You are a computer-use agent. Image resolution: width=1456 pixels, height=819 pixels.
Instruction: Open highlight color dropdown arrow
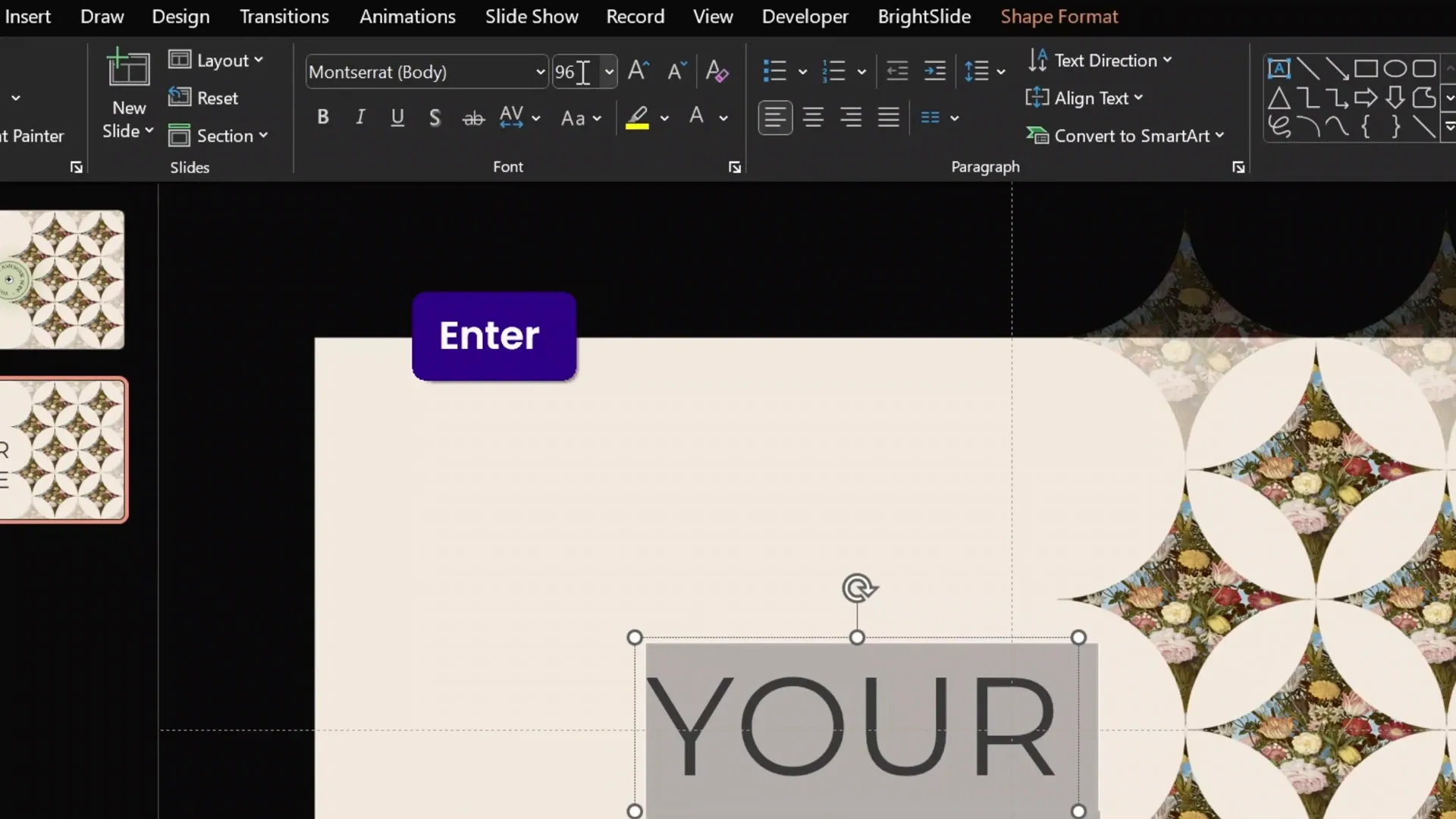[664, 118]
